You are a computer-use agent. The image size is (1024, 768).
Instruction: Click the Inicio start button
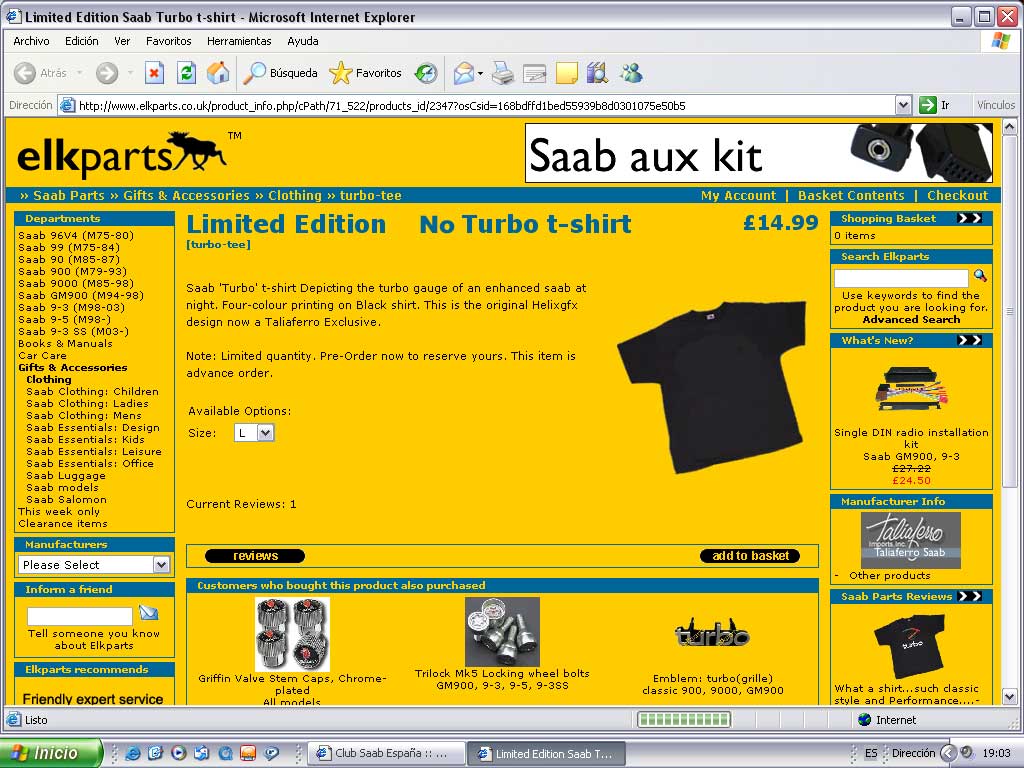[x=51, y=753]
